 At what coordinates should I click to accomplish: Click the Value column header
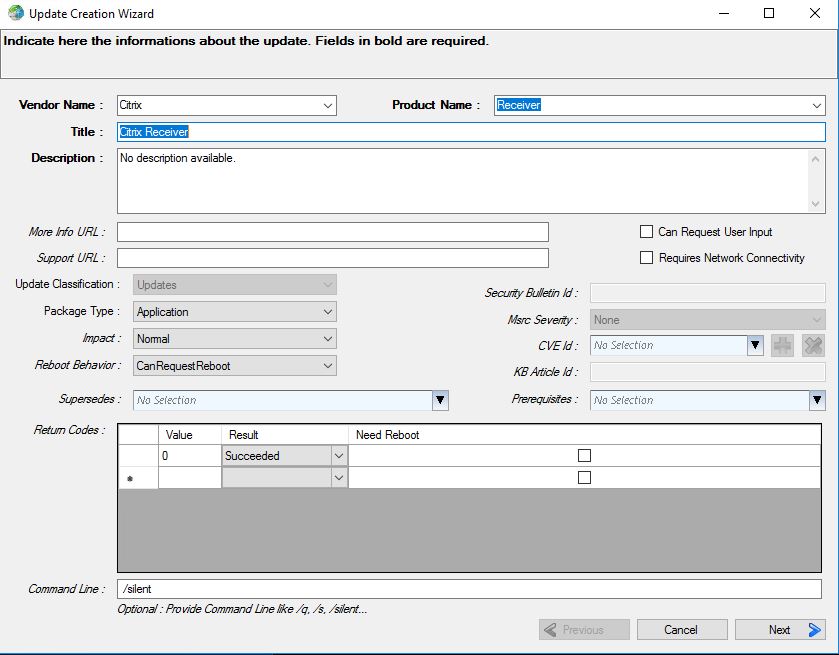[x=189, y=435]
